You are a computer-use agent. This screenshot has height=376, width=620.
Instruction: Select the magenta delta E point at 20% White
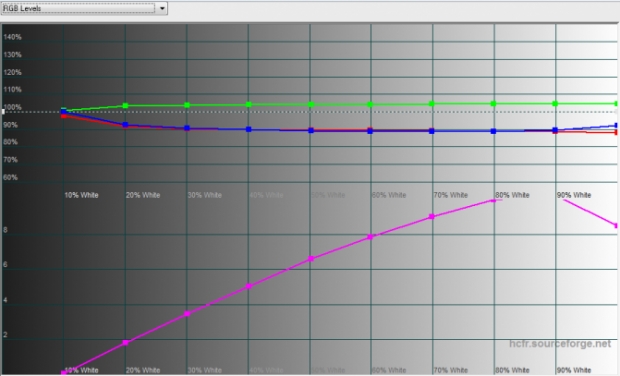[125, 343]
